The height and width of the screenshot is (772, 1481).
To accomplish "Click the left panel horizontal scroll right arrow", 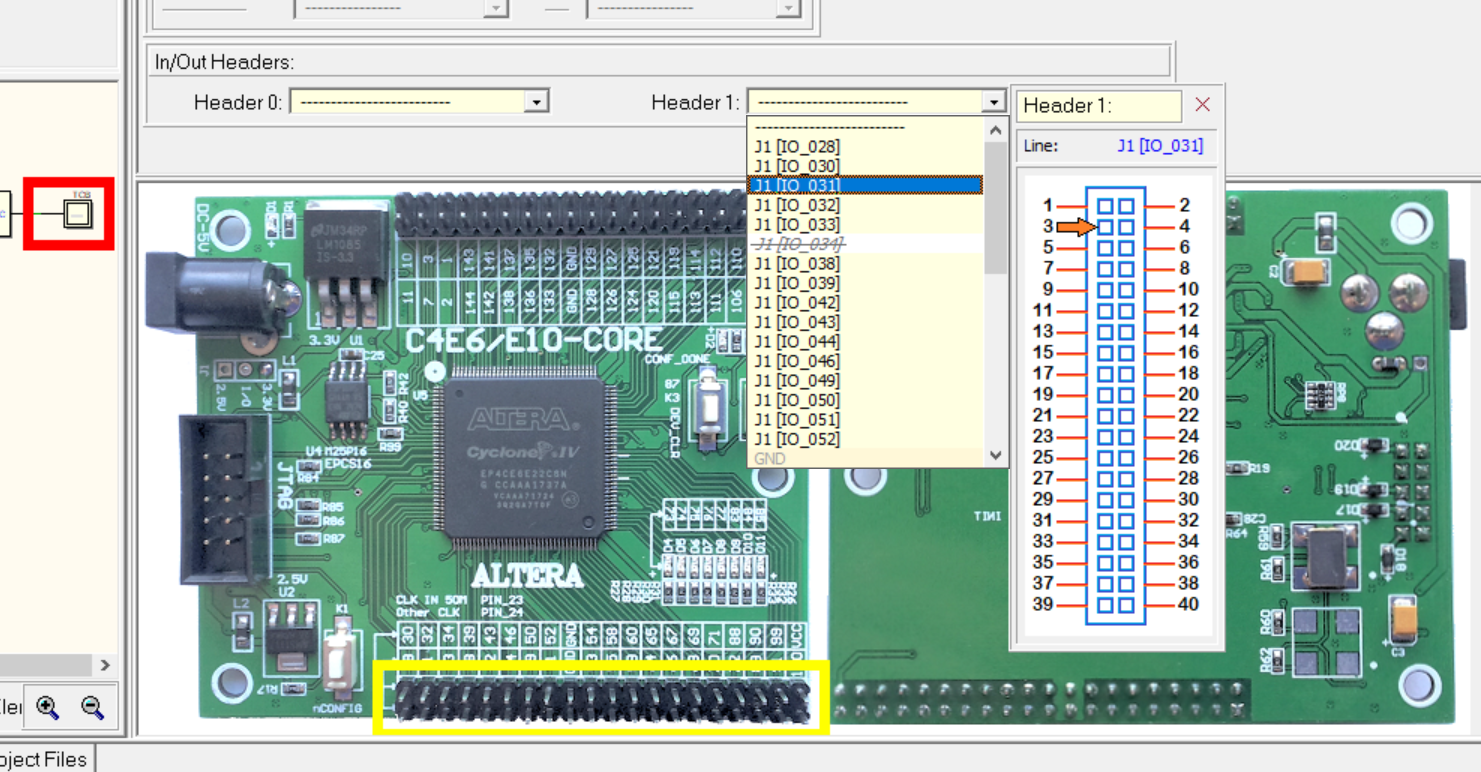I will (x=105, y=665).
